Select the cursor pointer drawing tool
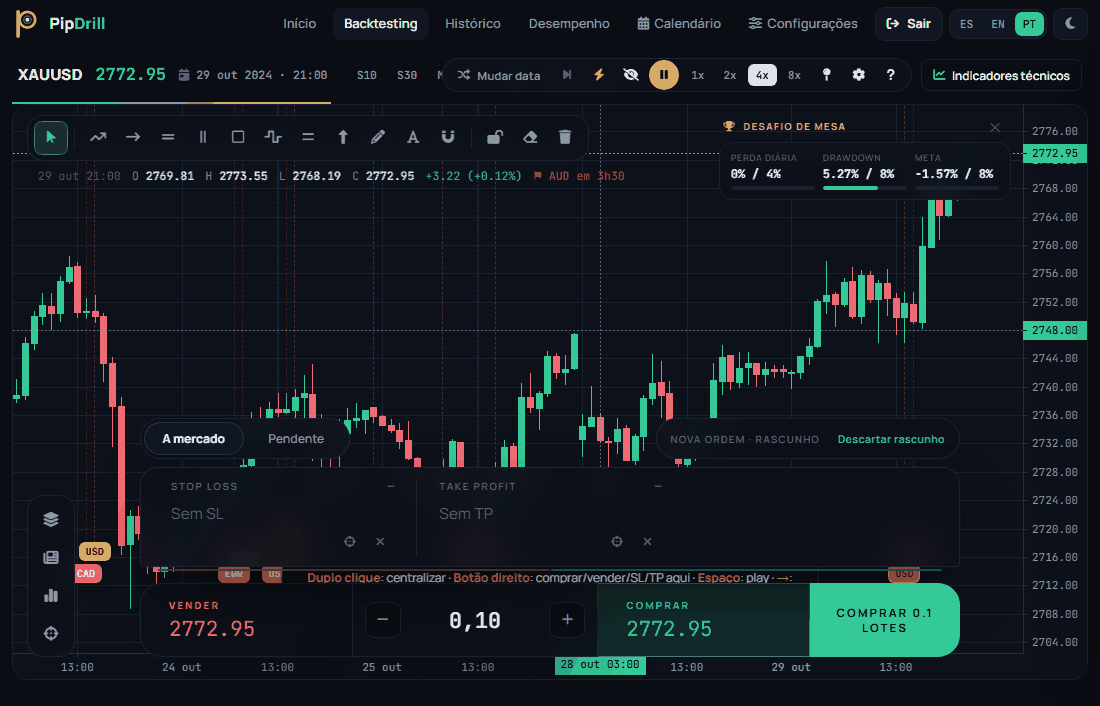This screenshot has height=706, width=1100. pos(51,138)
